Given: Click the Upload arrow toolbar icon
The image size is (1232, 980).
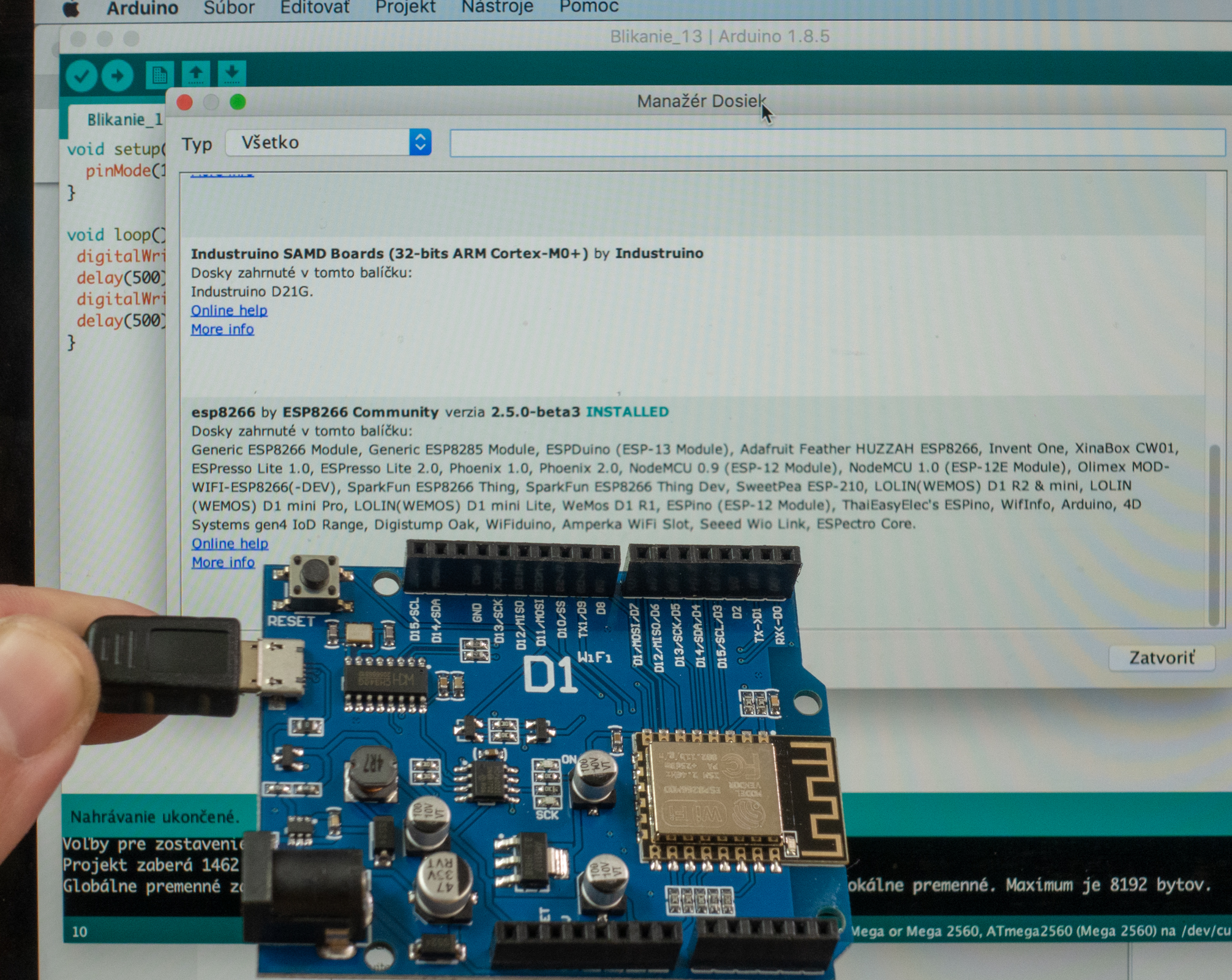Looking at the screenshot, I should click(117, 76).
